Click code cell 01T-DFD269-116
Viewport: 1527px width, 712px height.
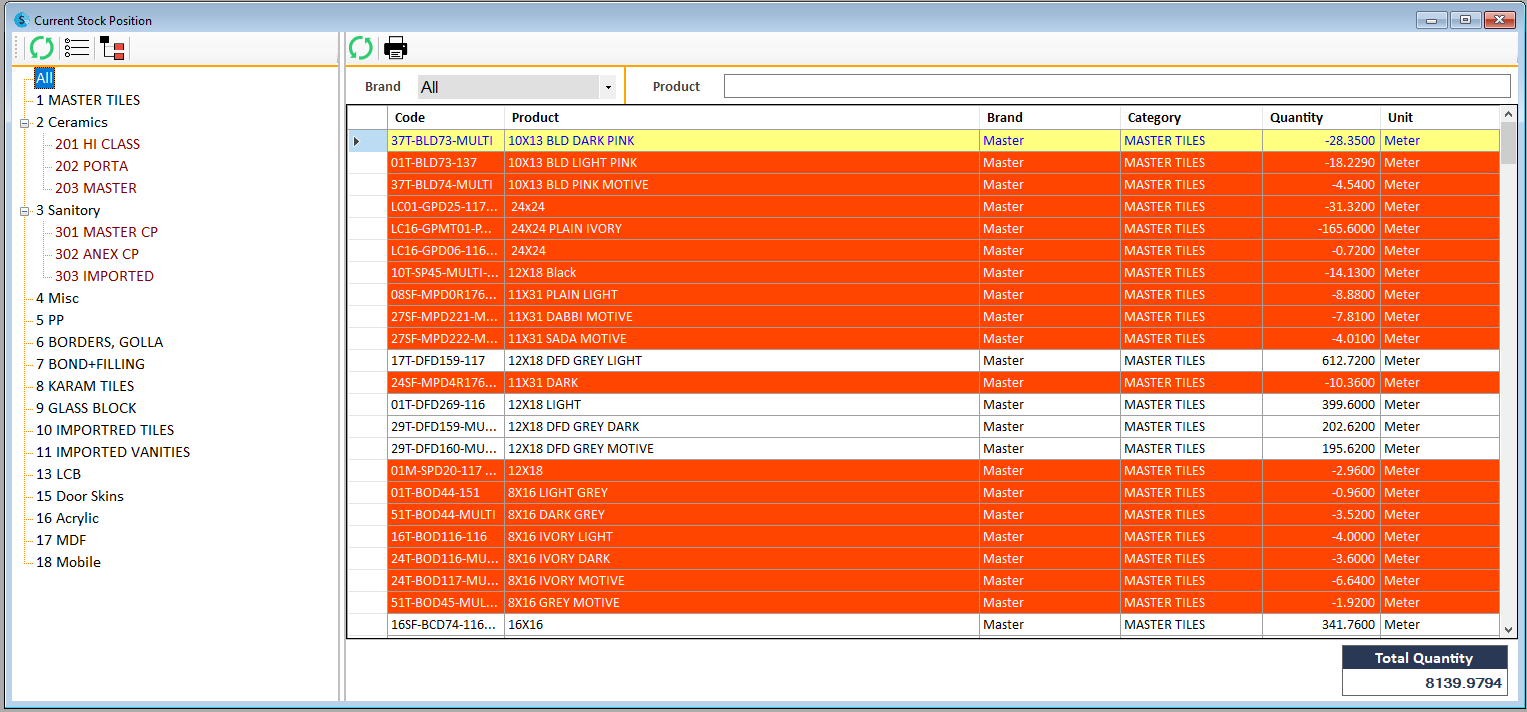point(446,405)
